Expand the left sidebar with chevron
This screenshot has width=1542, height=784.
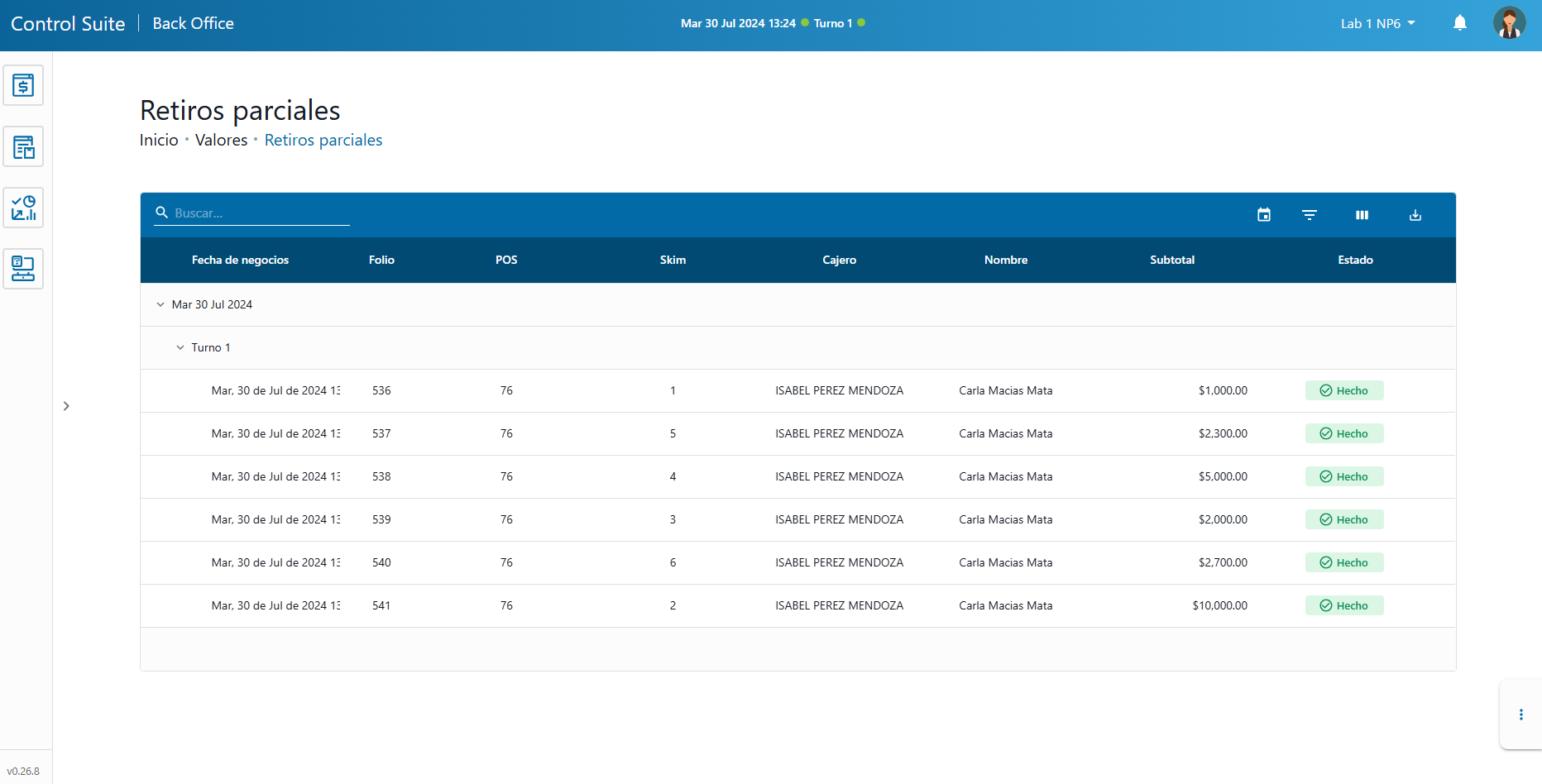tap(66, 406)
